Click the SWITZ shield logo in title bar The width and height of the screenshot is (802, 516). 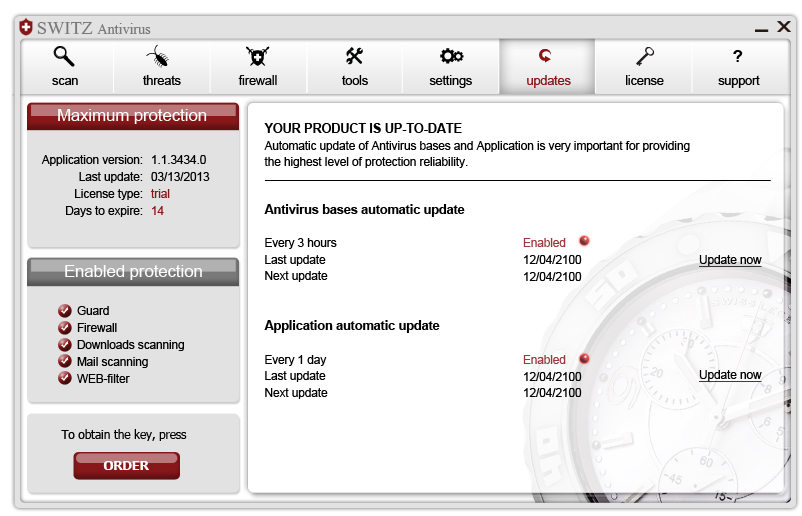pyautogui.click(x=26, y=27)
